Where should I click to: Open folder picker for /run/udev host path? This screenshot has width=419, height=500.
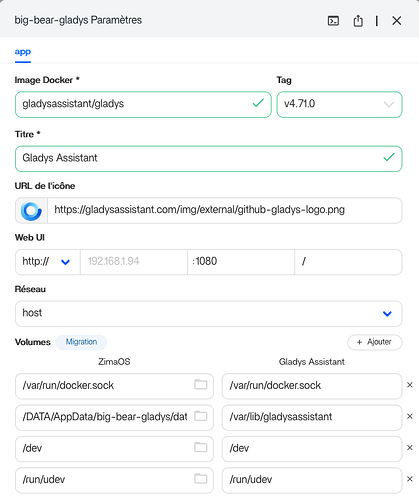pyautogui.click(x=201, y=479)
